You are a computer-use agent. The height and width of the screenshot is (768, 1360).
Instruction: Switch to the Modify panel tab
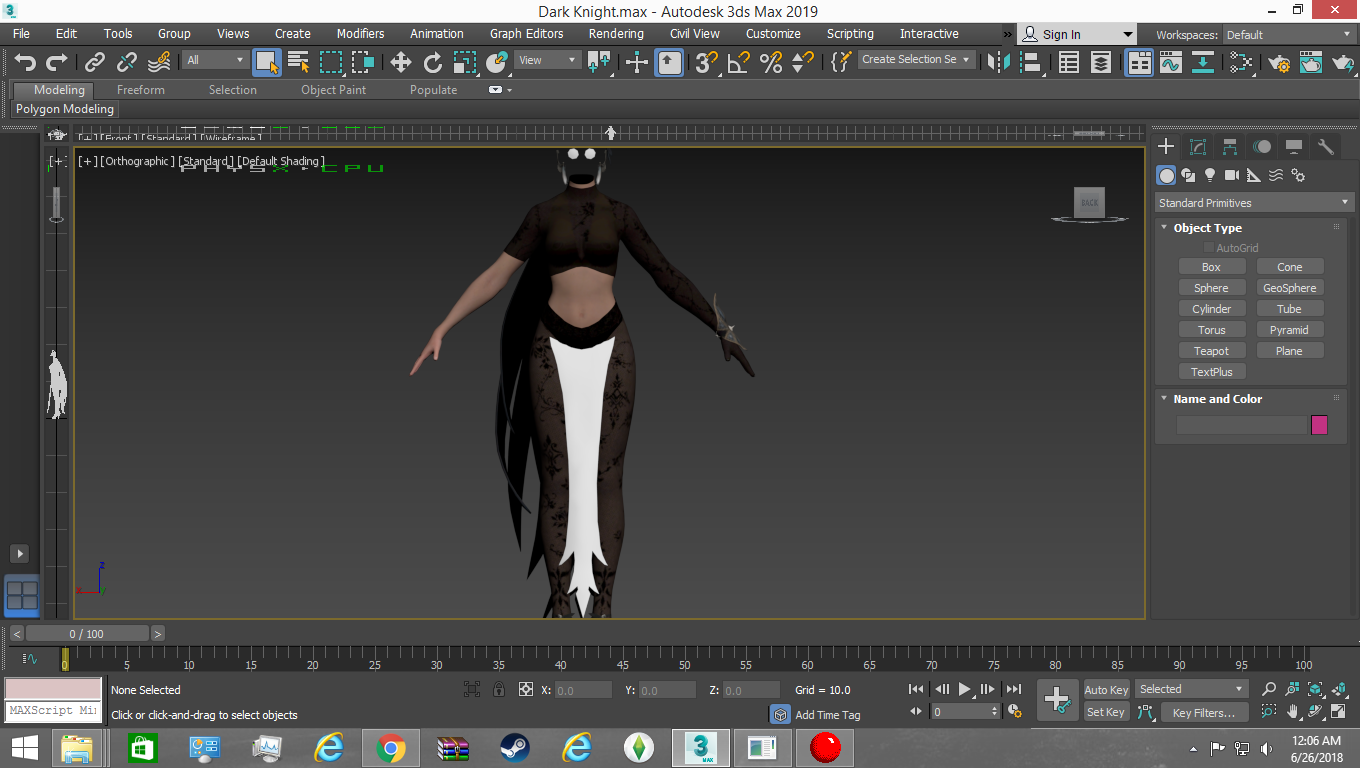point(1198,146)
